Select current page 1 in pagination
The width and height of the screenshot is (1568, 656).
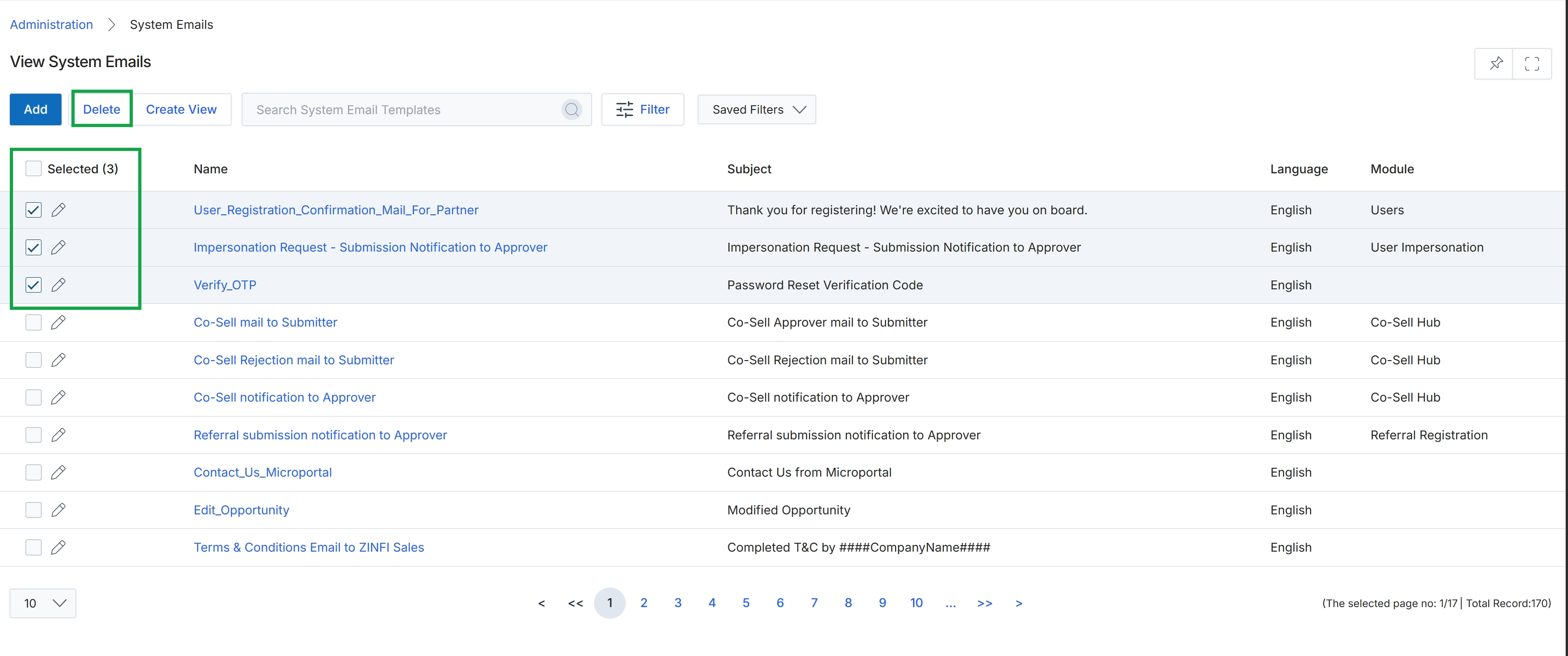point(609,602)
